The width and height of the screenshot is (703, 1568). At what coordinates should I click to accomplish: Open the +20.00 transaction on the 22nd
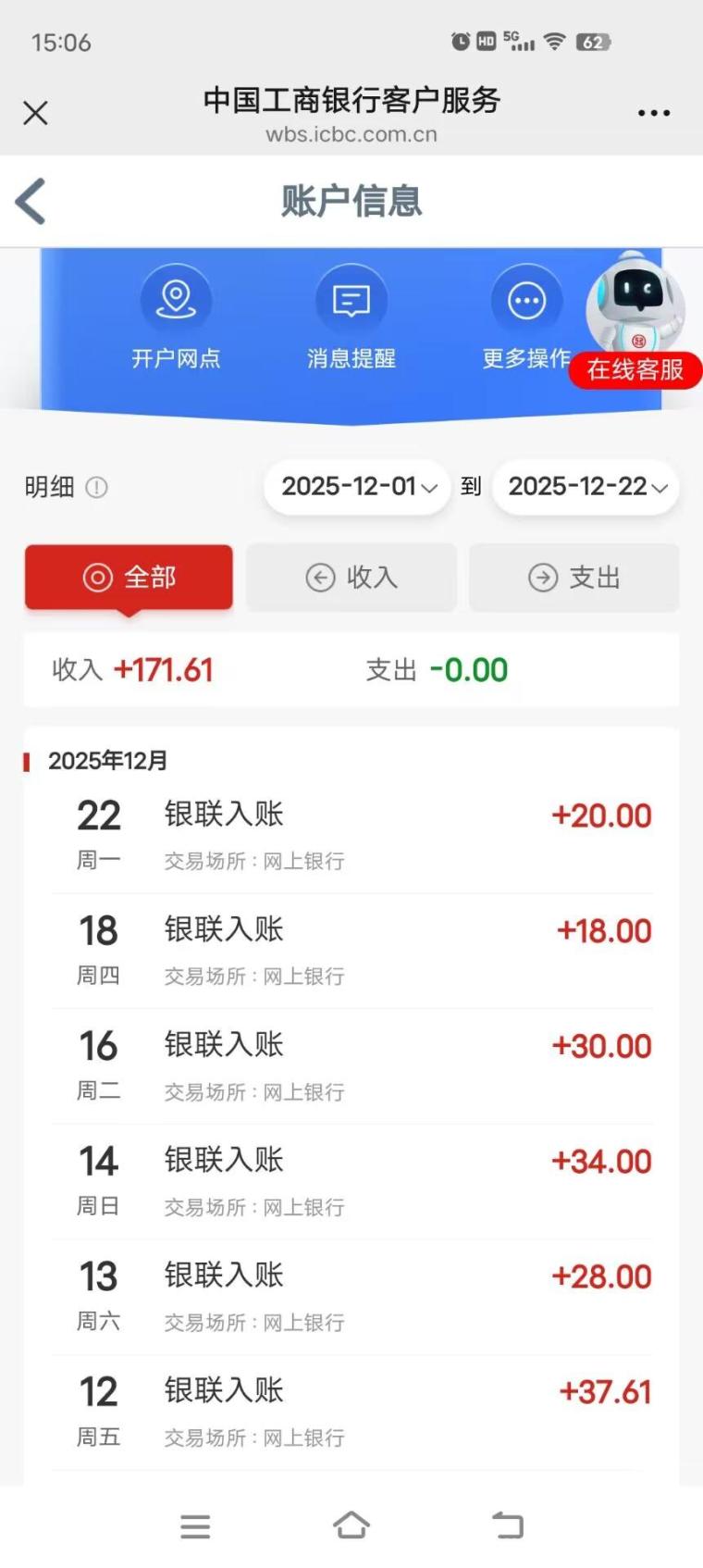[351, 835]
